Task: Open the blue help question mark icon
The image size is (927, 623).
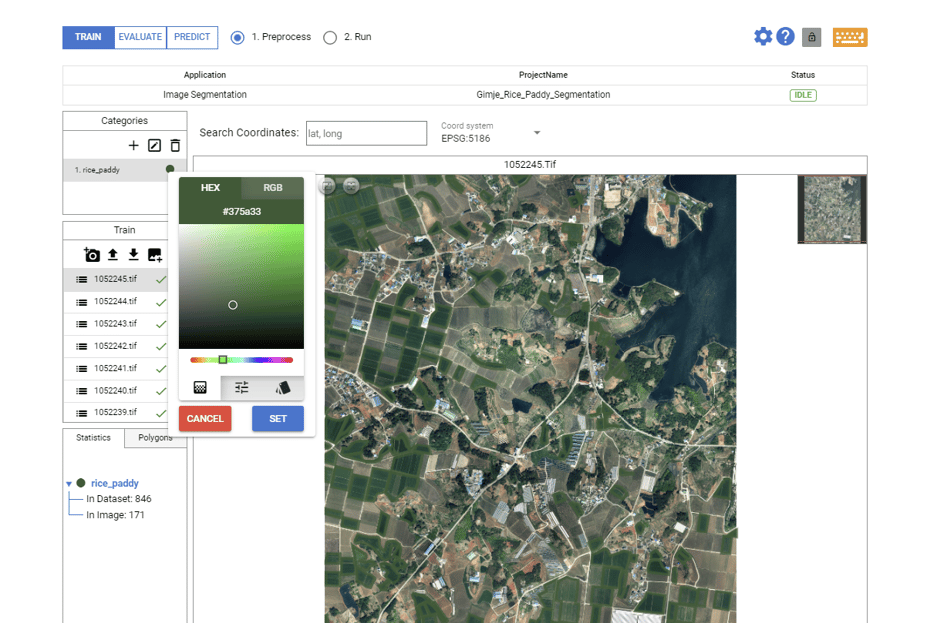Action: click(x=786, y=37)
